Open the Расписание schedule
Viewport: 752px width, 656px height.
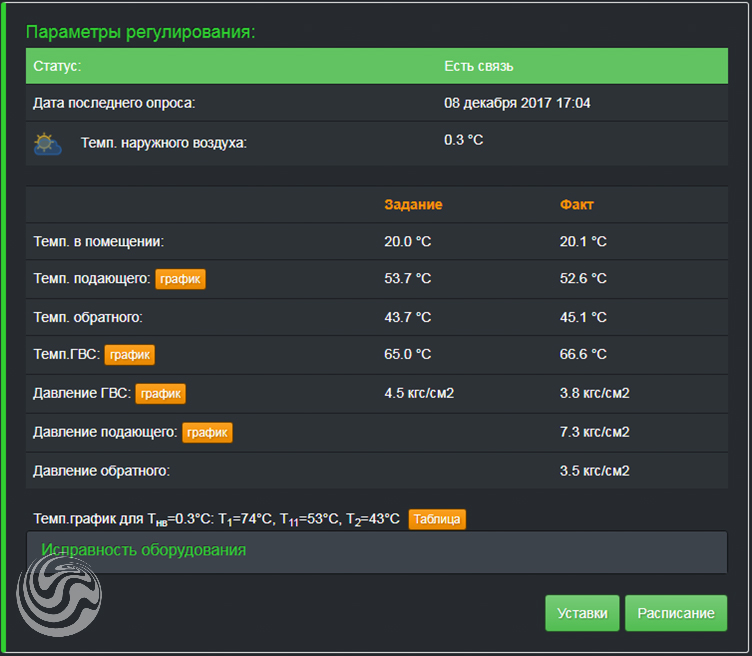click(x=675, y=613)
